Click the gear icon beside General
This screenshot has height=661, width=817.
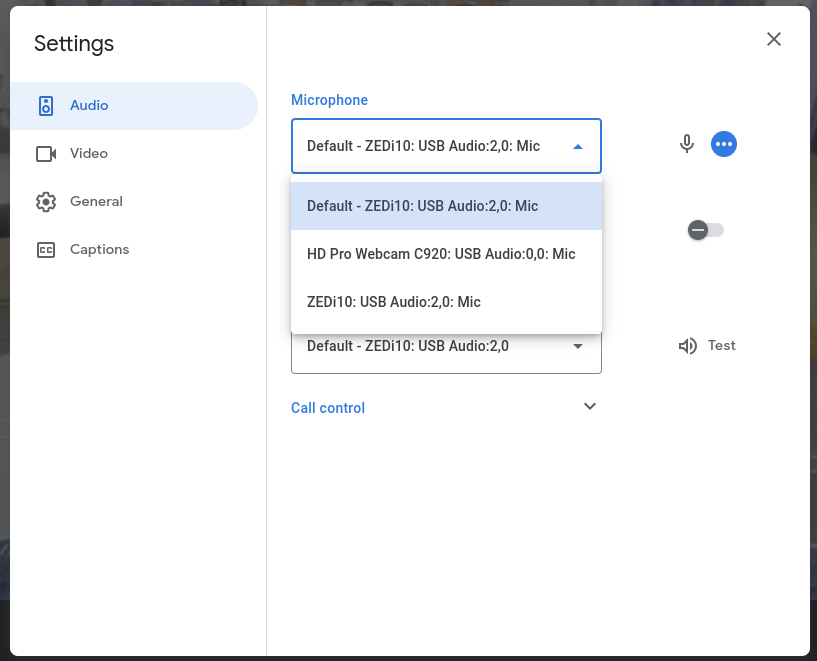pos(46,202)
